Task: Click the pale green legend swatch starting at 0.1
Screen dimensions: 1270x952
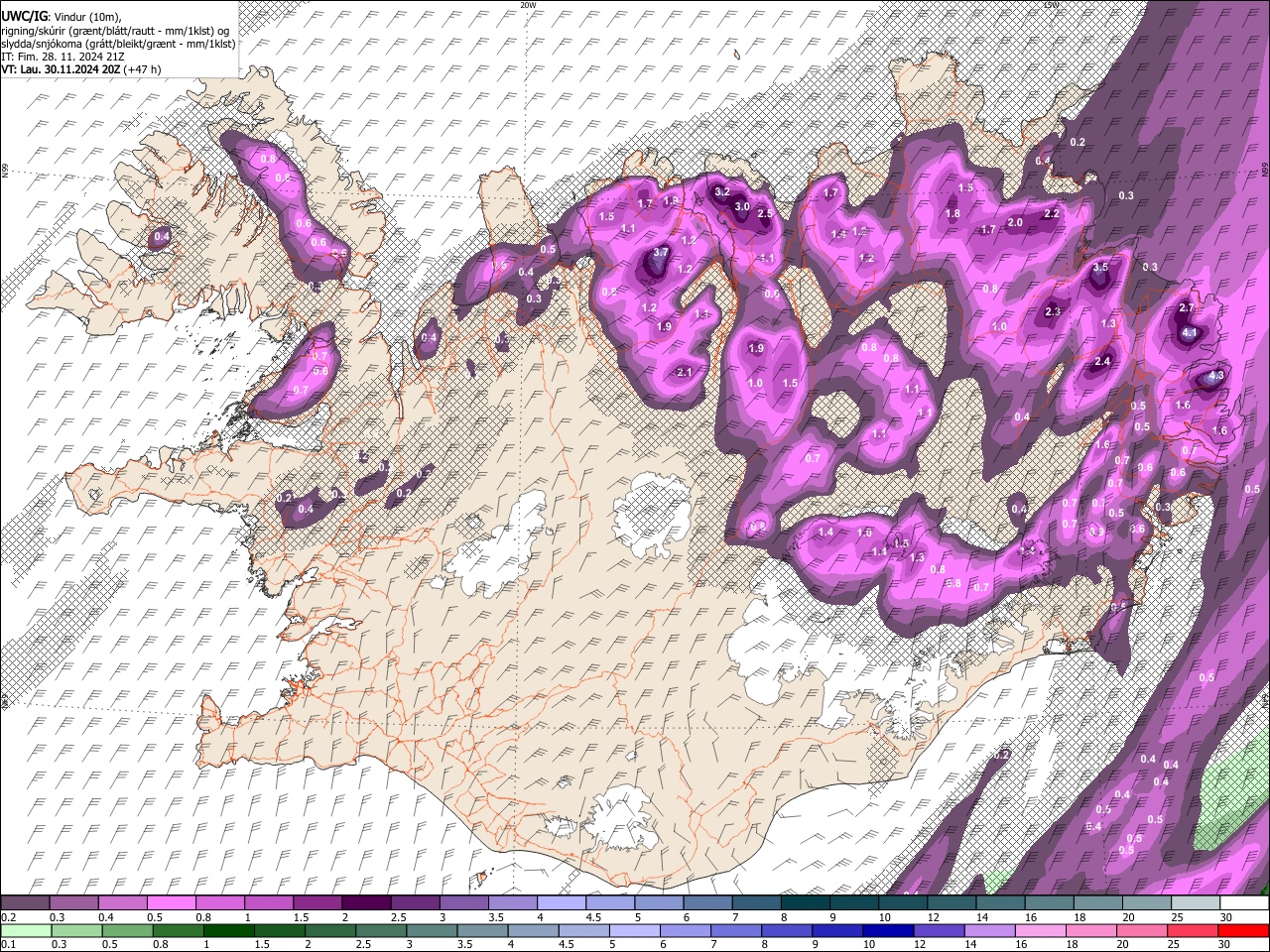Action: (25, 930)
